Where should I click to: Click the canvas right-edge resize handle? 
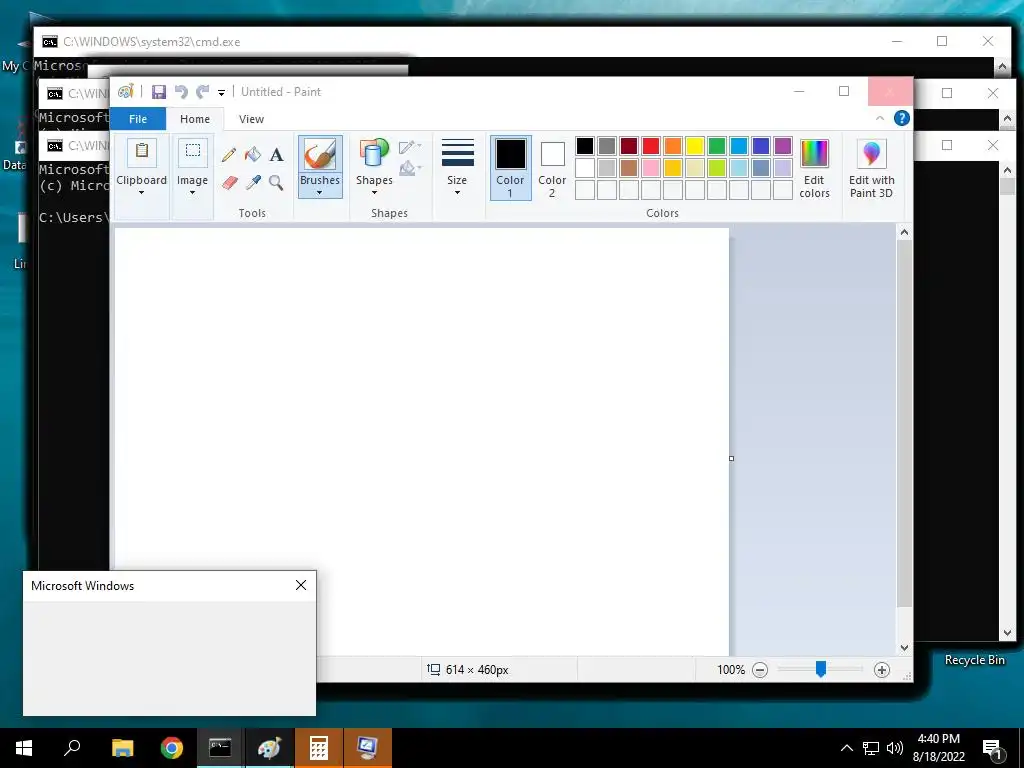click(x=731, y=458)
